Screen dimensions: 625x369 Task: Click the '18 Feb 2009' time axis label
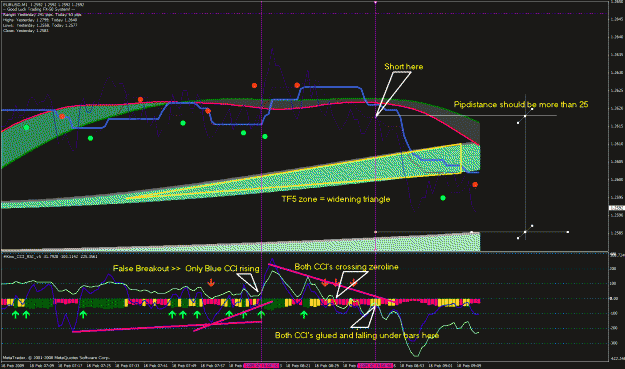[12, 365]
